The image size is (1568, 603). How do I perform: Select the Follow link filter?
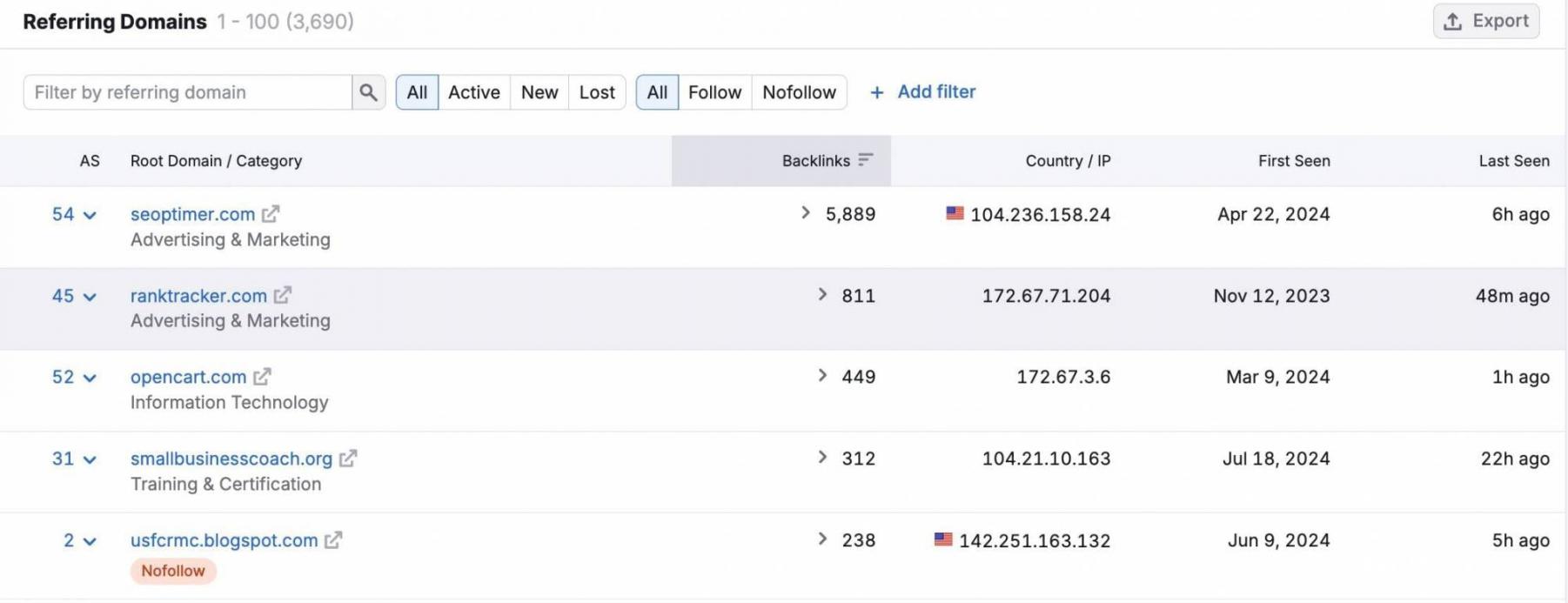(714, 92)
